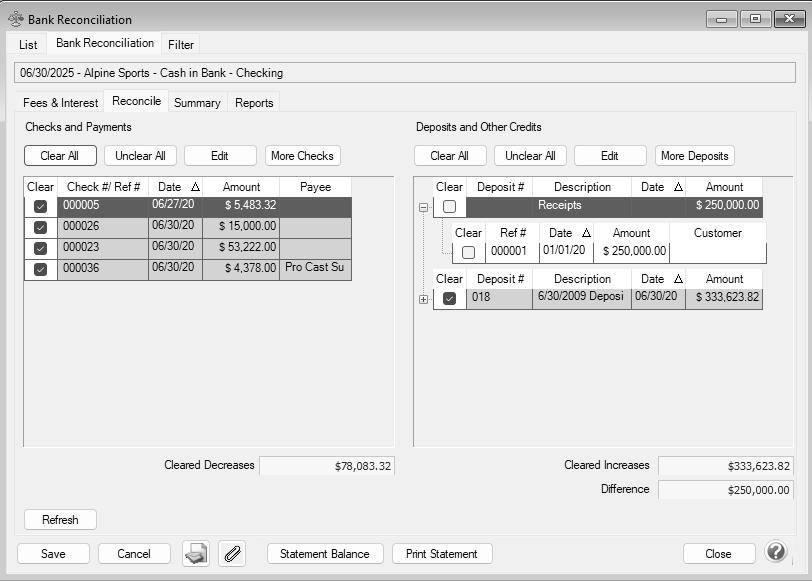Click the Bank Reconciliation window title icon
The width and height of the screenshot is (812, 581).
click(x=15, y=19)
